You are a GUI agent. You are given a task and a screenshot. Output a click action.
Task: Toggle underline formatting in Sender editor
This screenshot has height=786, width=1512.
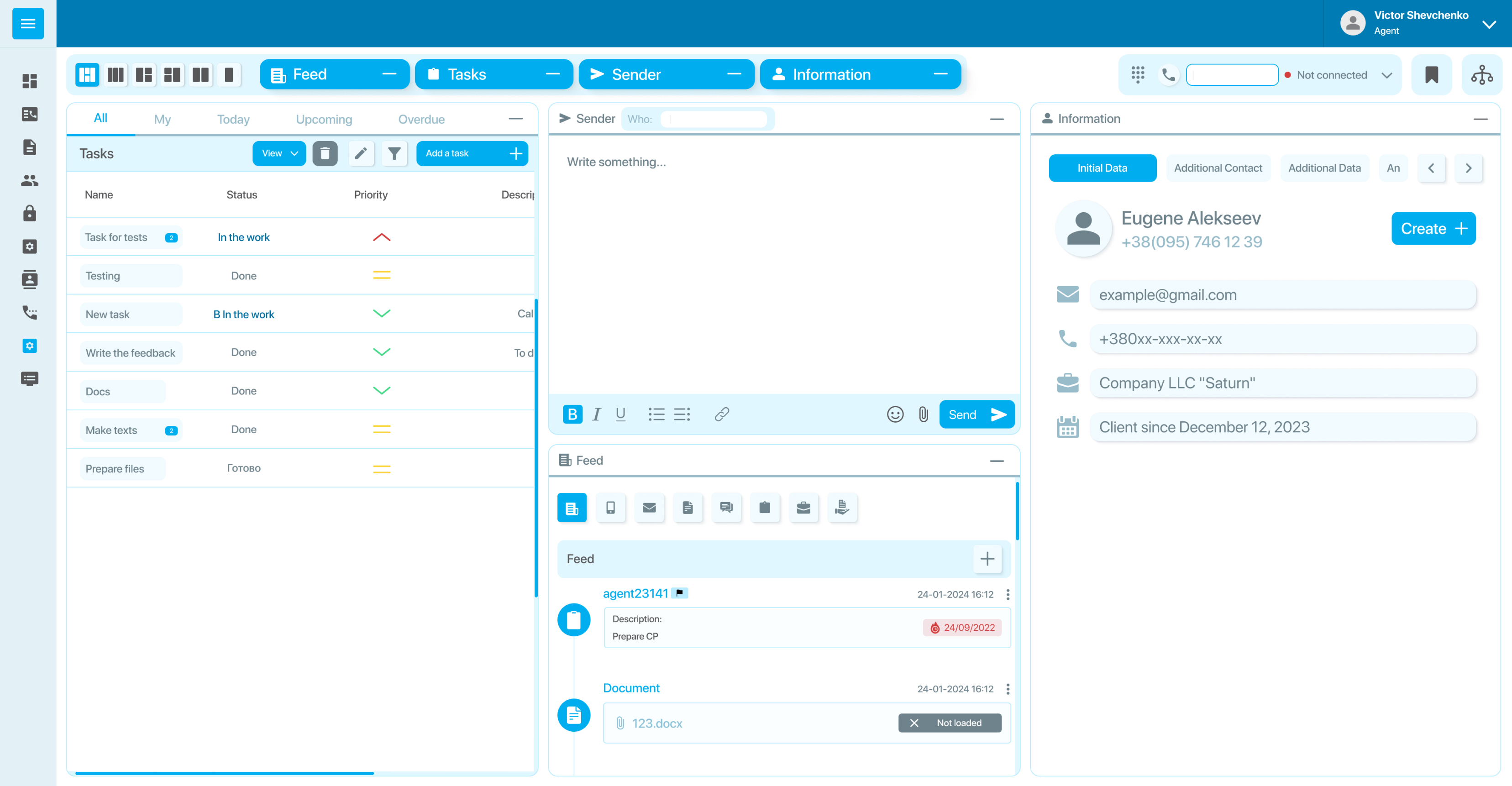620,414
